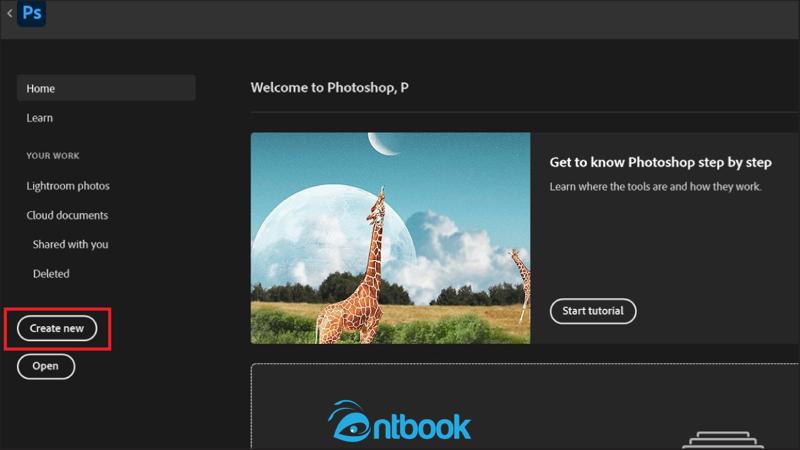Click the stacked layers drop icon
Screen dimensions: 800x450
pyautogui.click(x=723, y=440)
